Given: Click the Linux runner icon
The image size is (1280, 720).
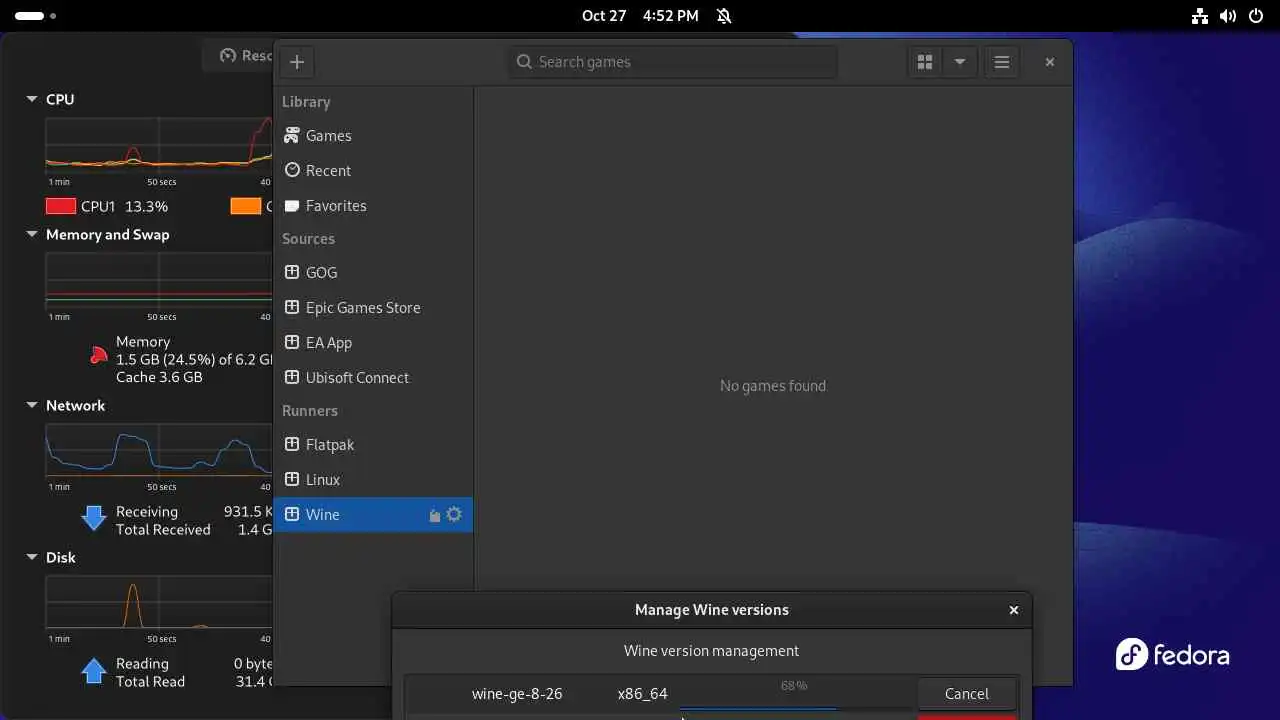Looking at the screenshot, I should (x=292, y=479).
